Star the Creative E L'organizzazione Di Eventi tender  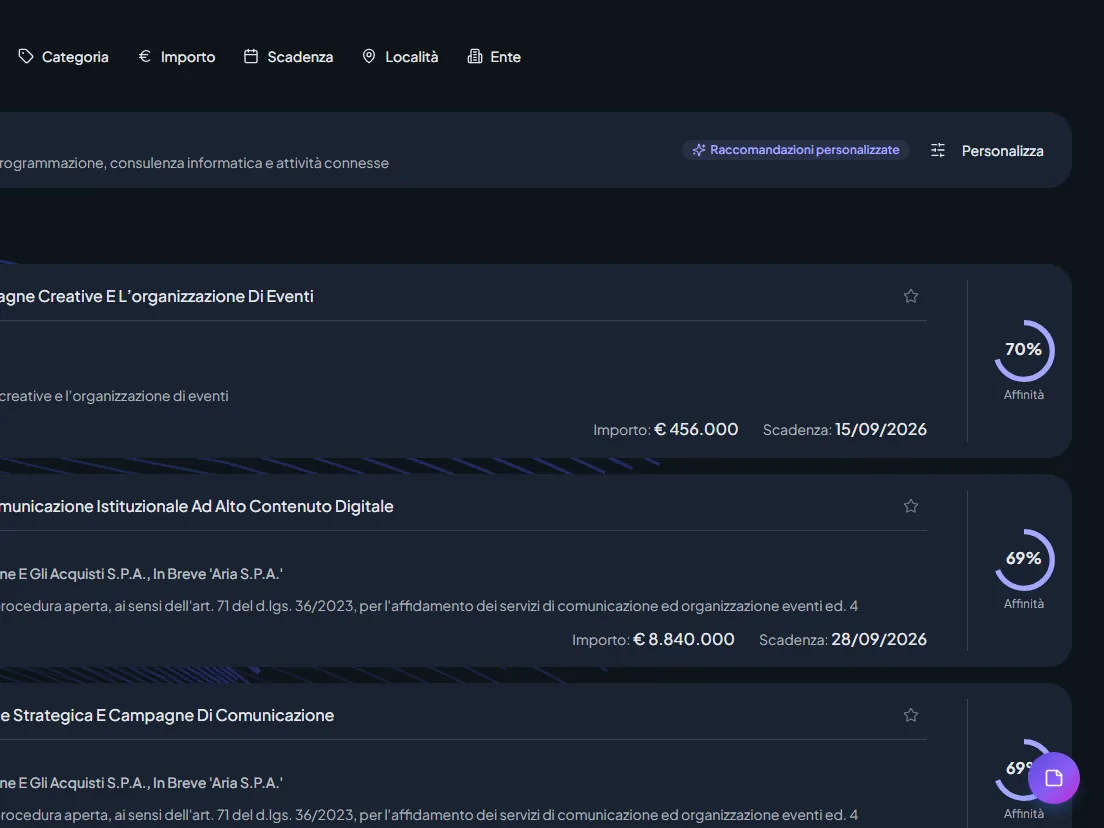pos(911,296)
